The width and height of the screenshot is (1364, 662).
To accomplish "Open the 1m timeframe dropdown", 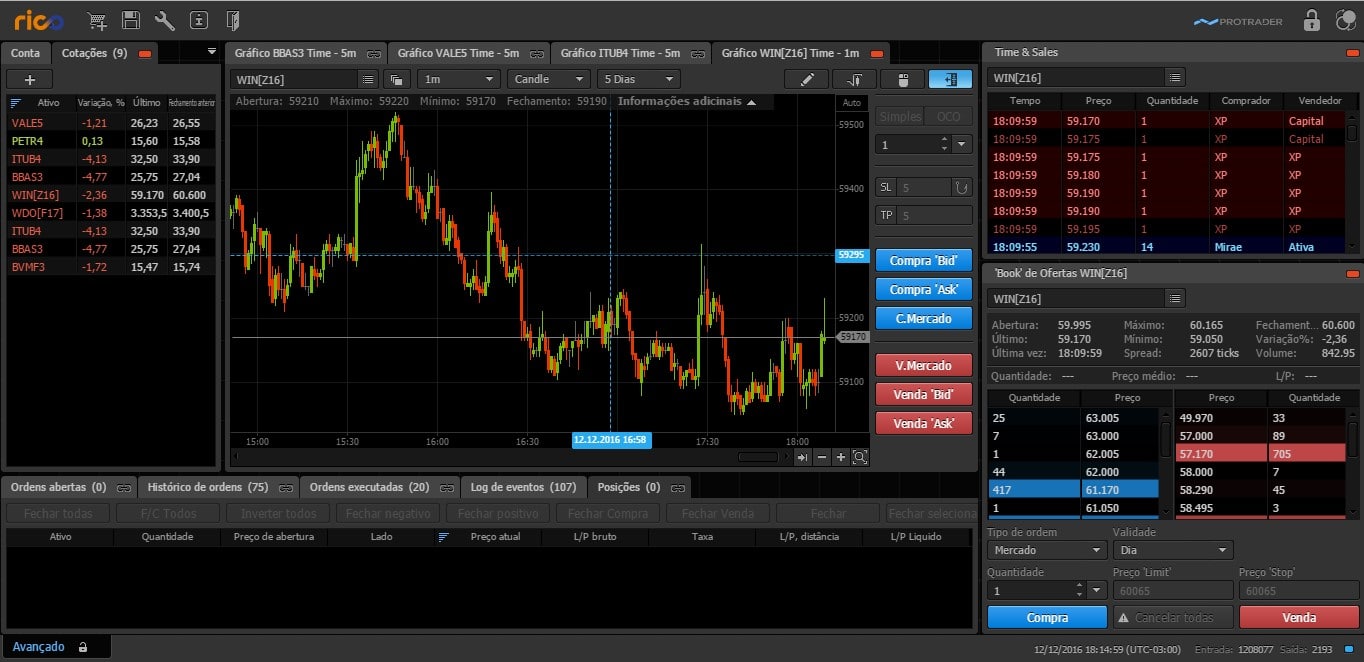I will tap(459, 79).
